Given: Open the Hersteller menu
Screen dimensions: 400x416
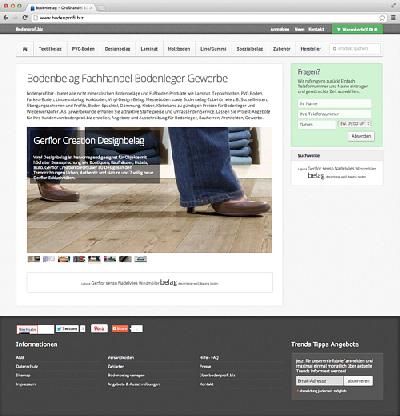Looking at the screenshot, I should click(x=310, y=49).
